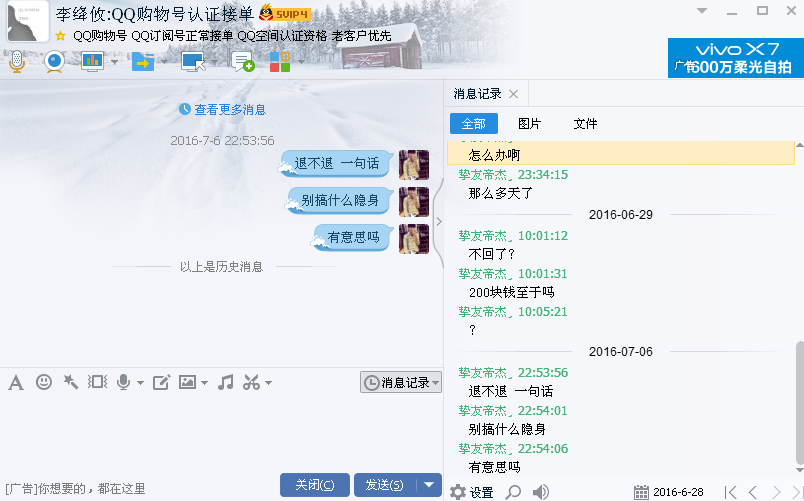804x501 pixels.
Task: Create a discussion group with chat-plus icon
Action: (243, 62)
